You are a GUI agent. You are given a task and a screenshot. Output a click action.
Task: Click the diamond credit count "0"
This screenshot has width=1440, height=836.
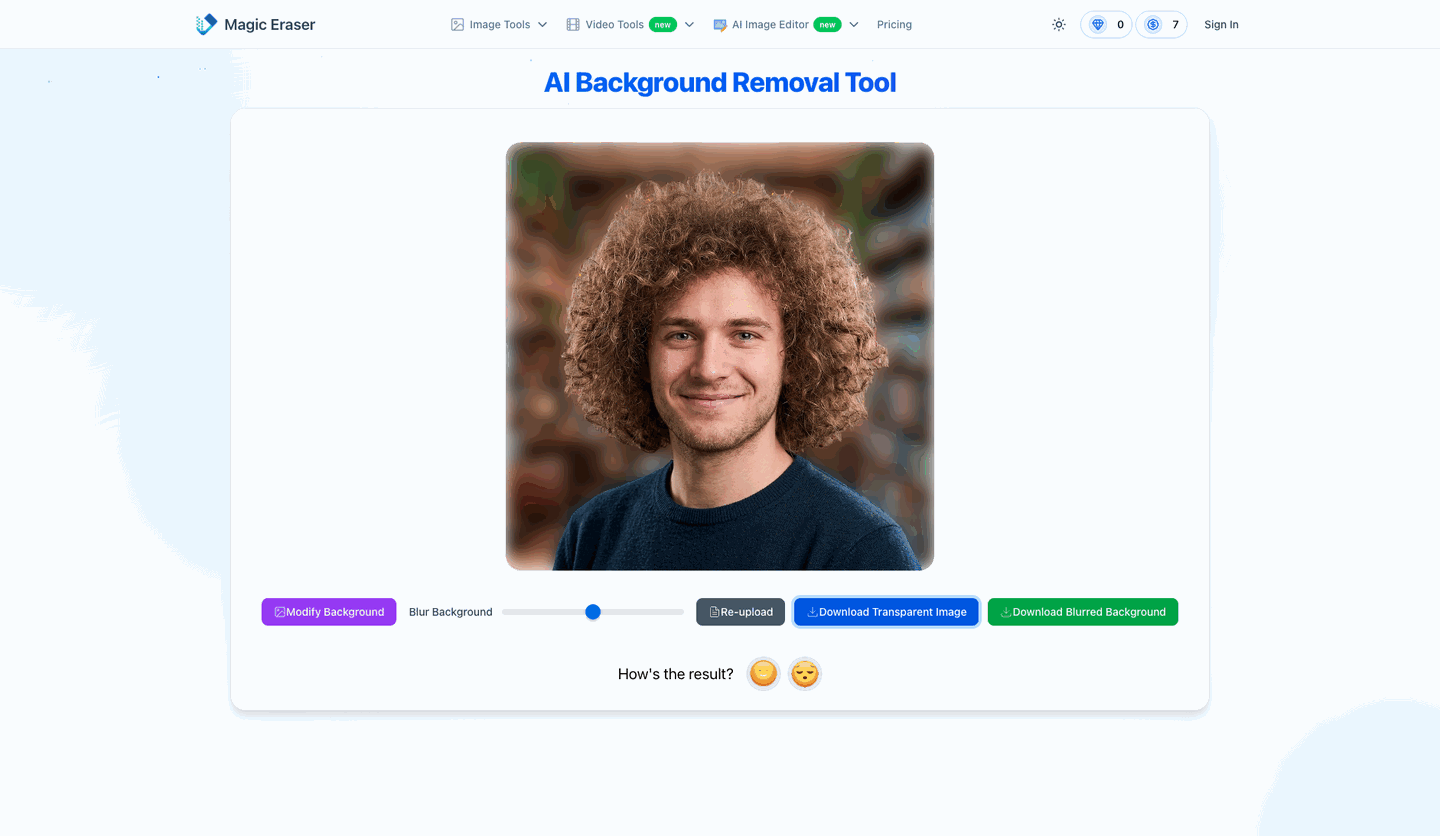tap(1120, 25)
